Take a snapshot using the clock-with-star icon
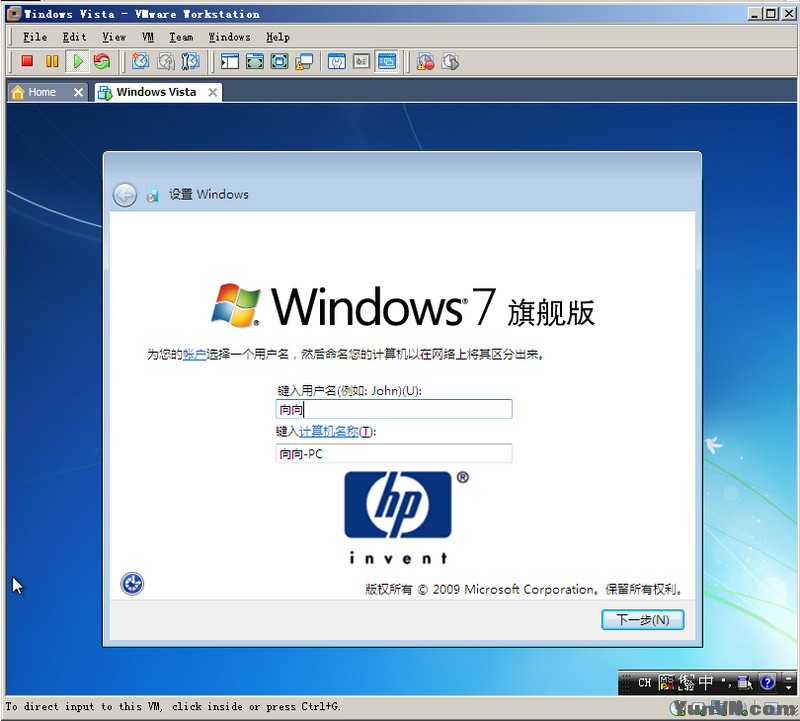The width and height of the screenshot is (800, 721). pyautogui.click(x=140, y=62)
